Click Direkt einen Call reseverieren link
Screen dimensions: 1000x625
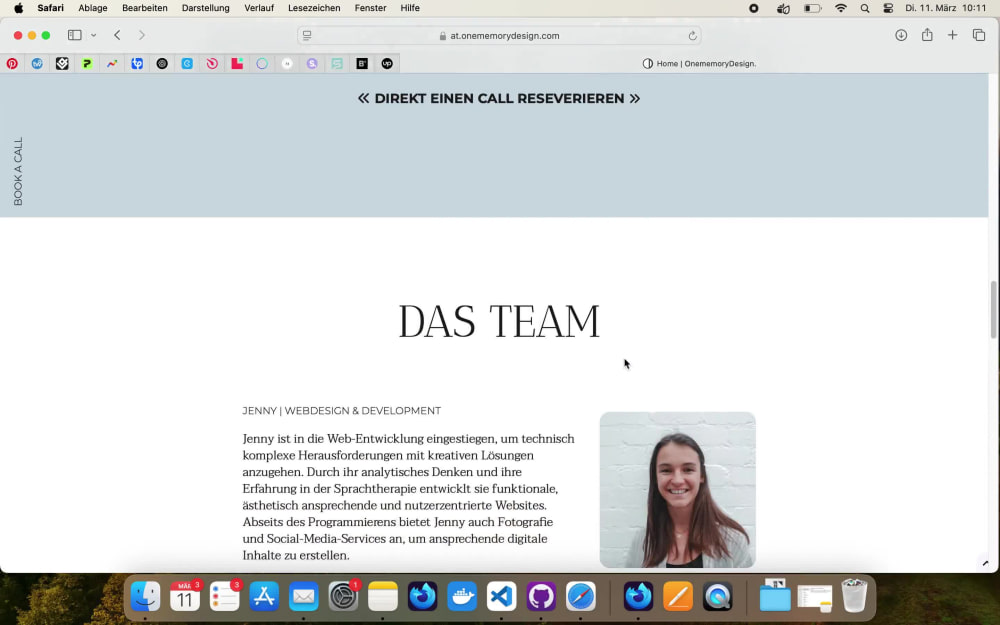[x=499, y=98]
